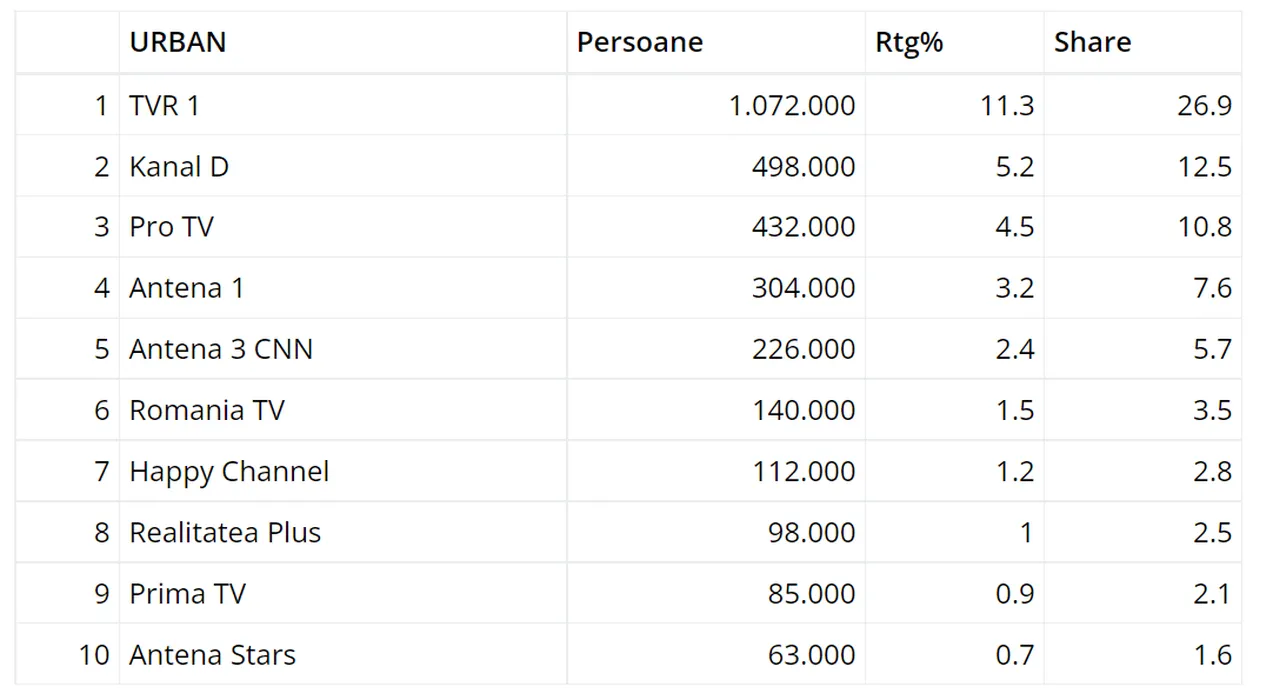Click the Happy Channel row name
The height and width of the screenshot is (700, 1273).
point(229,471)
